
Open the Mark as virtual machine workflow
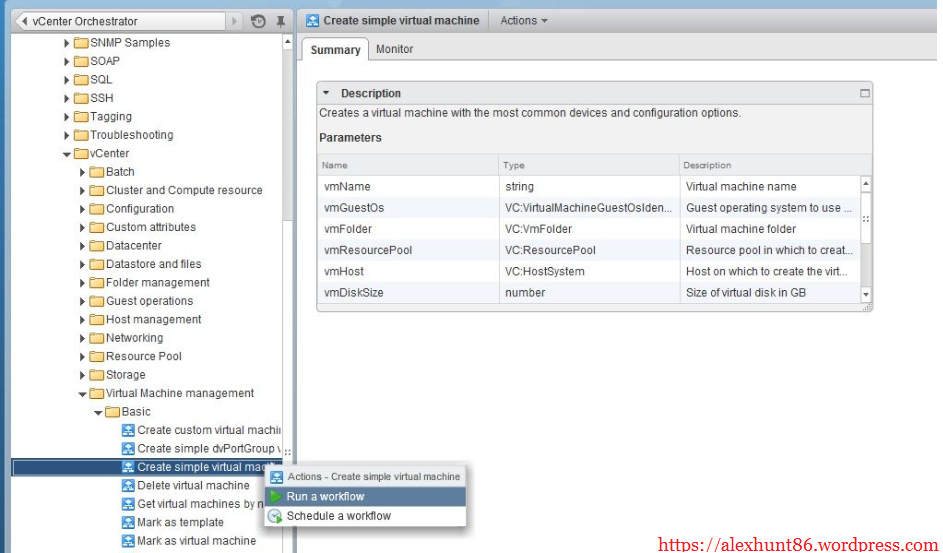(x=196, y=541)
